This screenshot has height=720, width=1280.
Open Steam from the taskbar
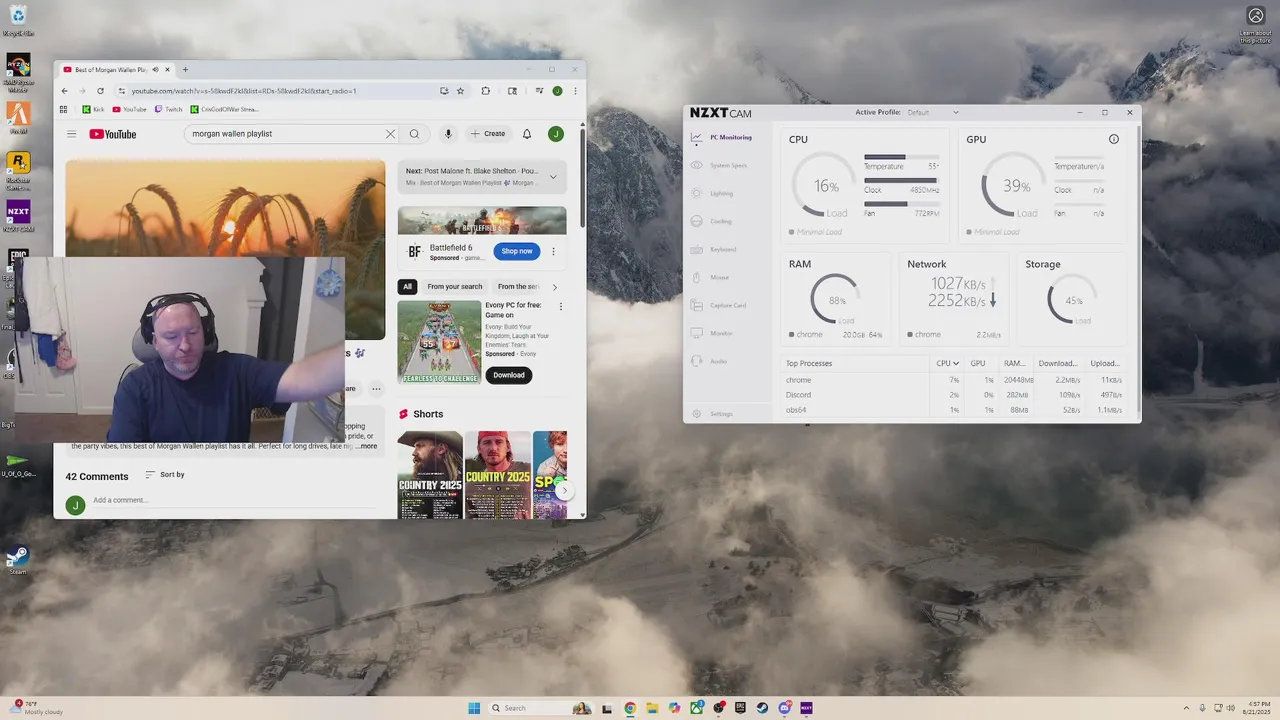(x=762, y=708)
